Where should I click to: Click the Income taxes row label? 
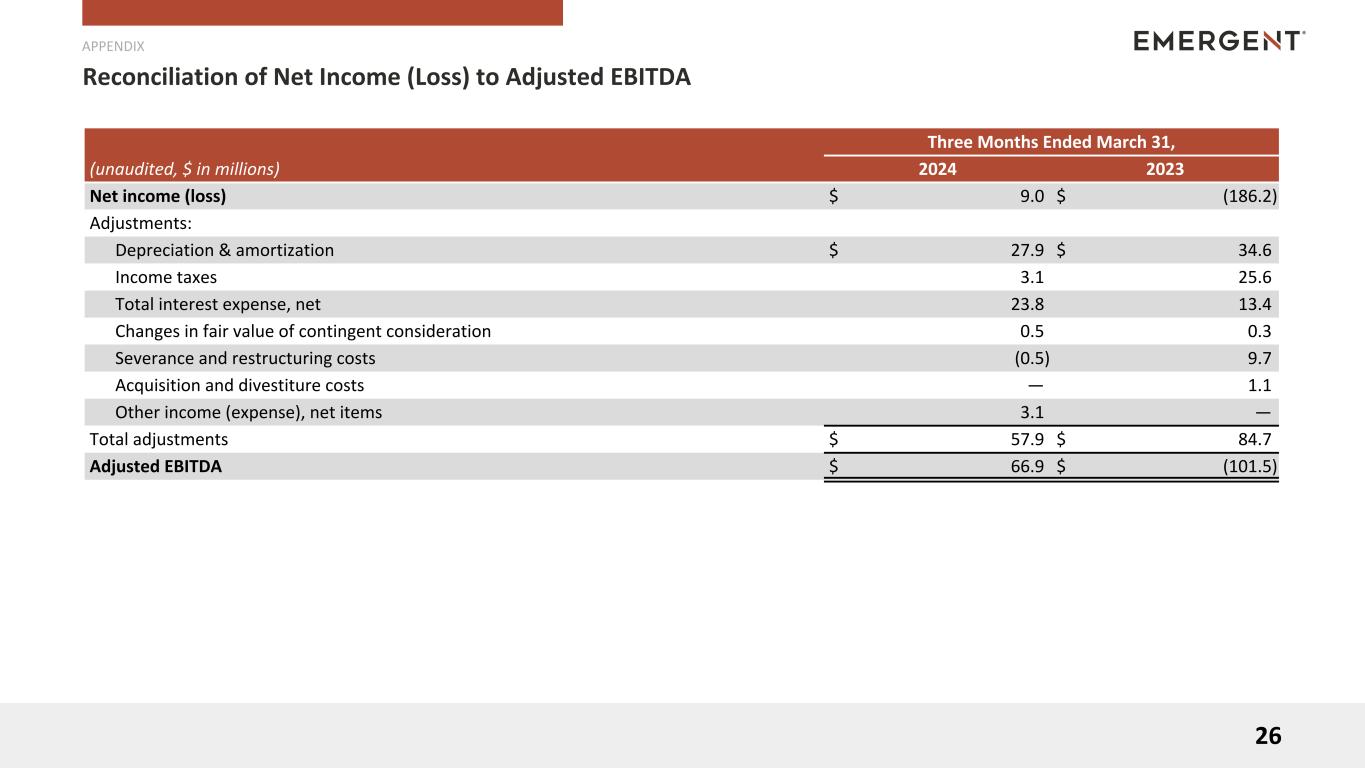[x=166, y=277]
